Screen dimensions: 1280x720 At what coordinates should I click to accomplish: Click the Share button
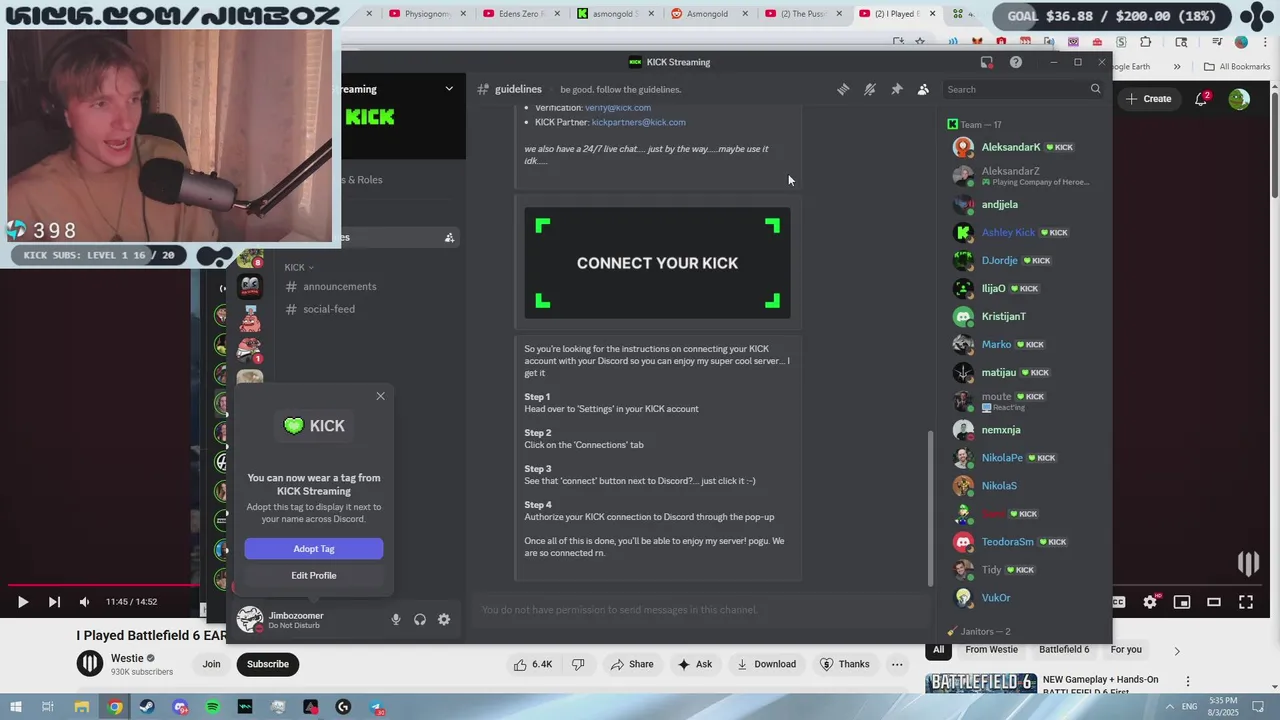click(632, 664)
